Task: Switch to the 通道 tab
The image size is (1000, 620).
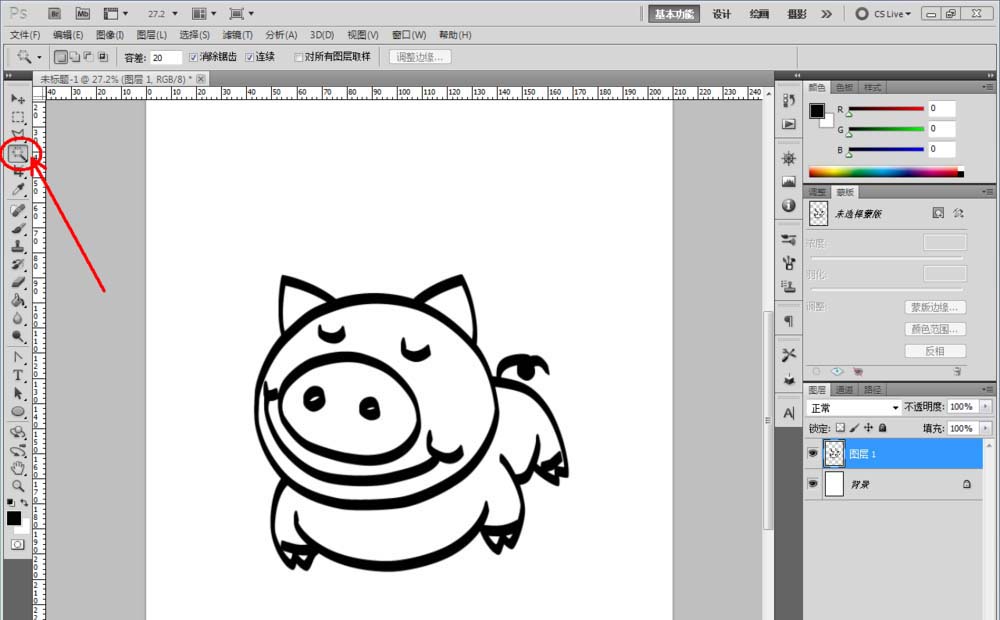Action: click(844, 390)
